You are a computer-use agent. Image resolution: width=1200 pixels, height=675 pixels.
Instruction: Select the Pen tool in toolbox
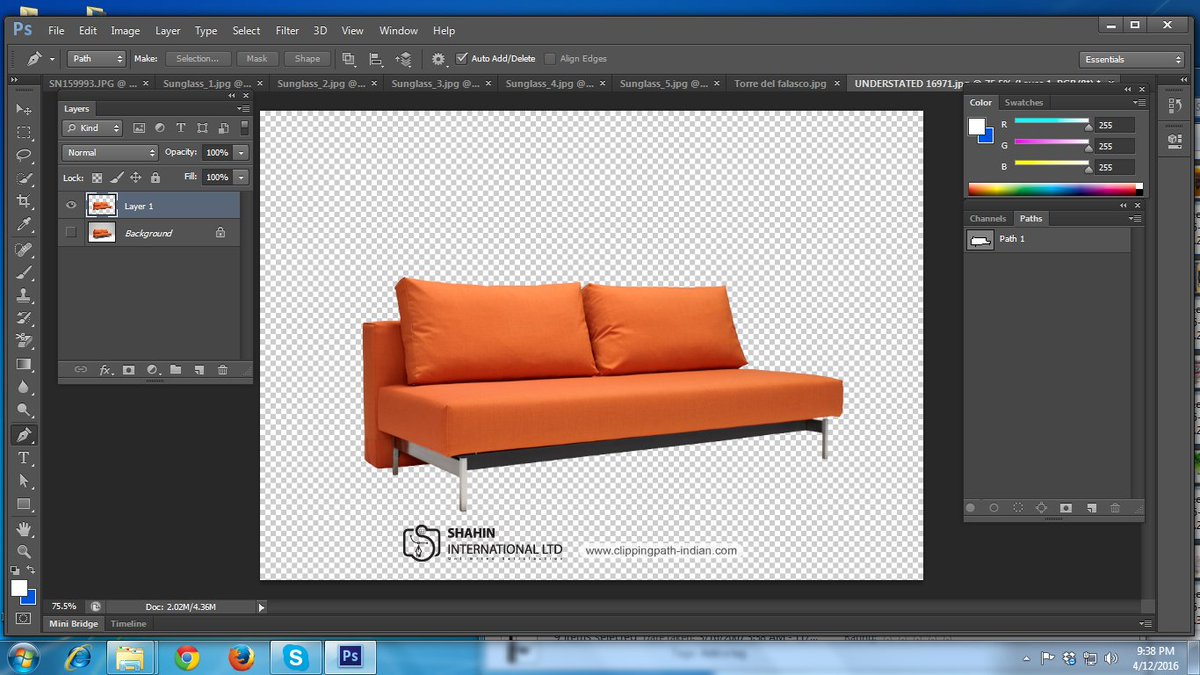tap(24, 434)
